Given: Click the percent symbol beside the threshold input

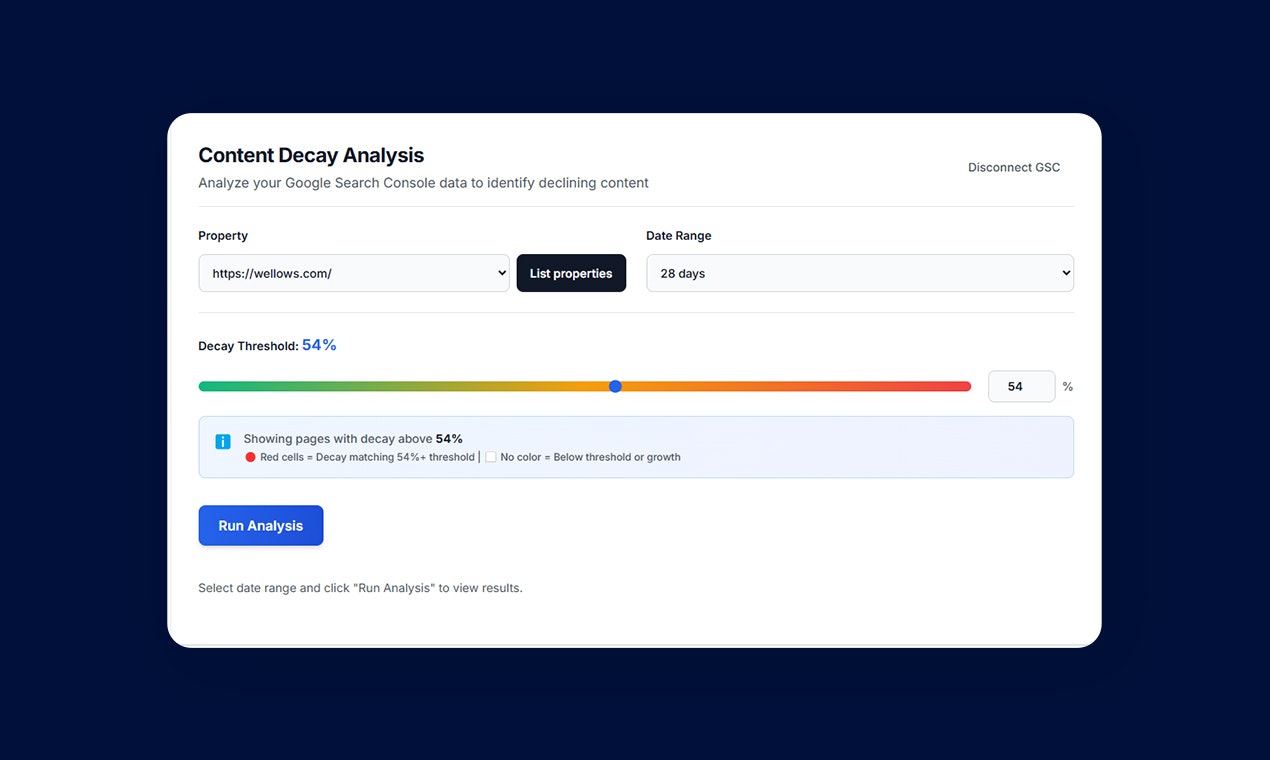Looking at the screenshot, I should [1067, 386].
